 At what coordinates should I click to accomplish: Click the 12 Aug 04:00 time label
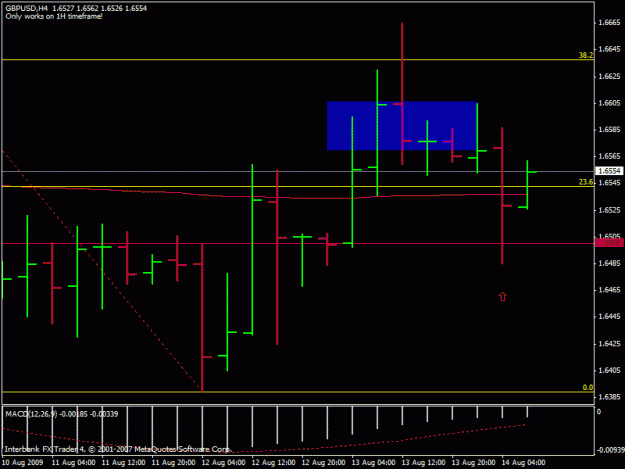click(x=223, y=463)
